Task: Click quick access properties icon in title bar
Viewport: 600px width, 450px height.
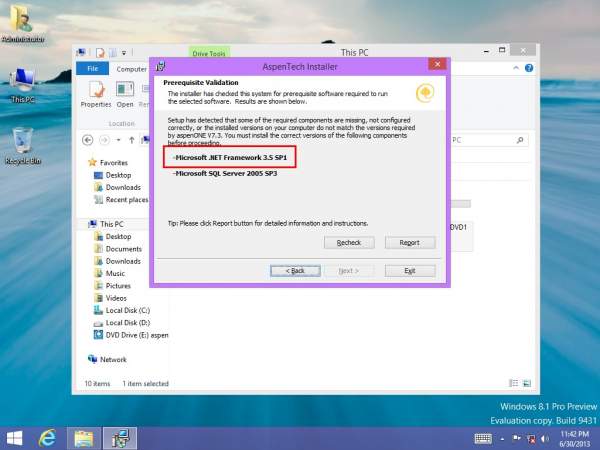Action: tap(100, 52)
